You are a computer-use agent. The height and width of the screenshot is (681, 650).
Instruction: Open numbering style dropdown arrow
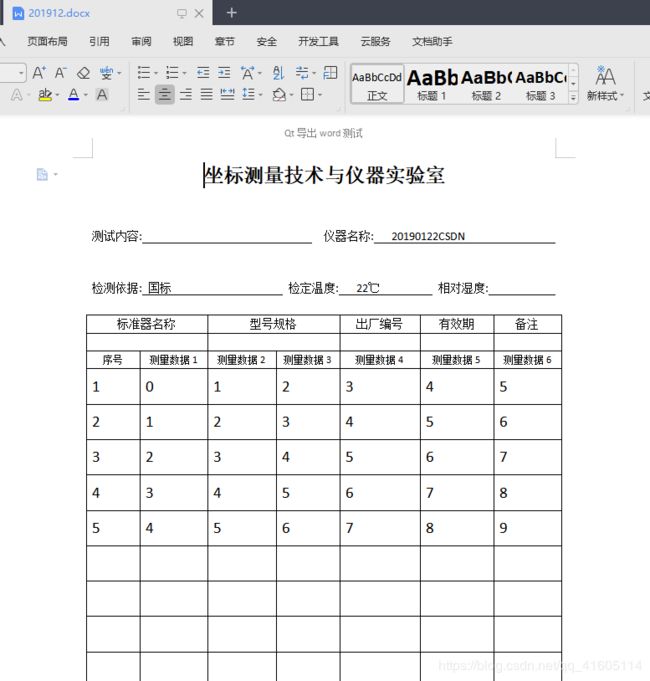[x=185, y=73]
